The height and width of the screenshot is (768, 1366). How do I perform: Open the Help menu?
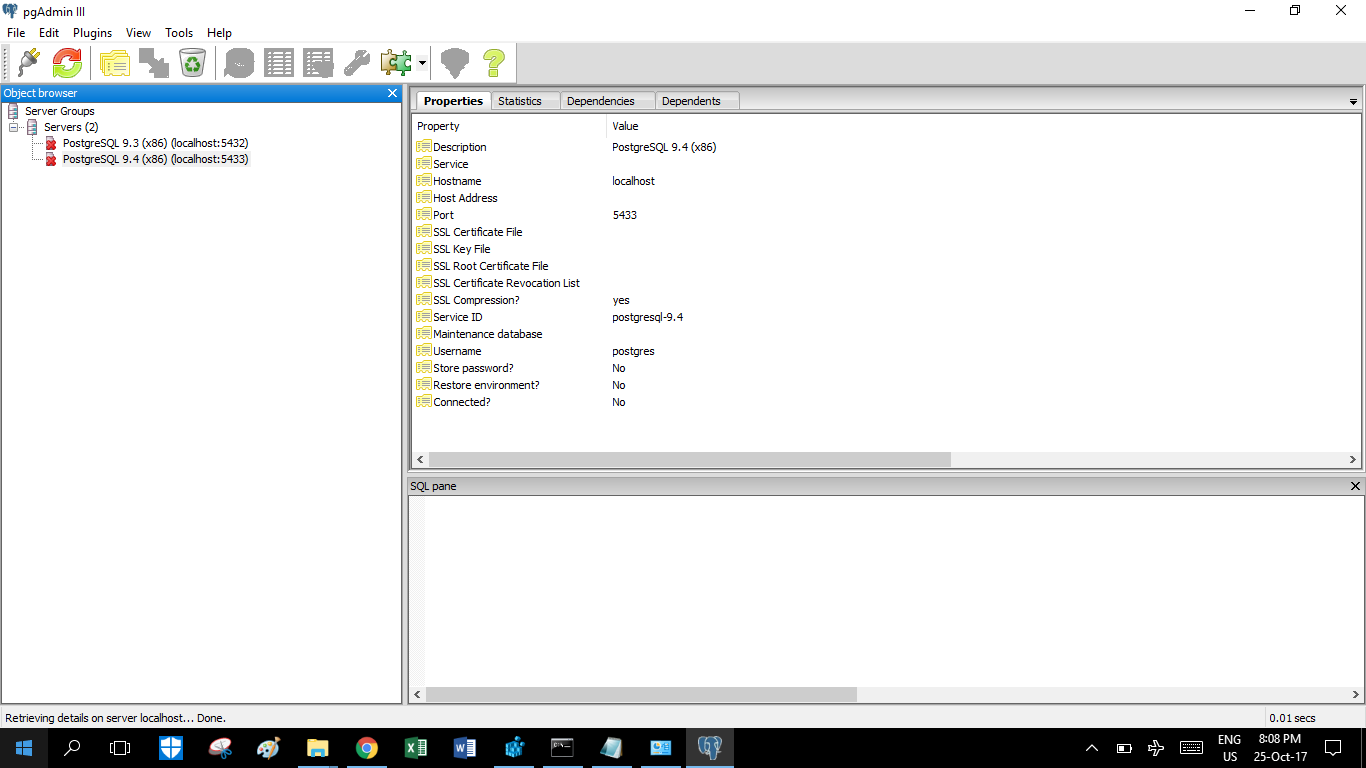point(219,33)
